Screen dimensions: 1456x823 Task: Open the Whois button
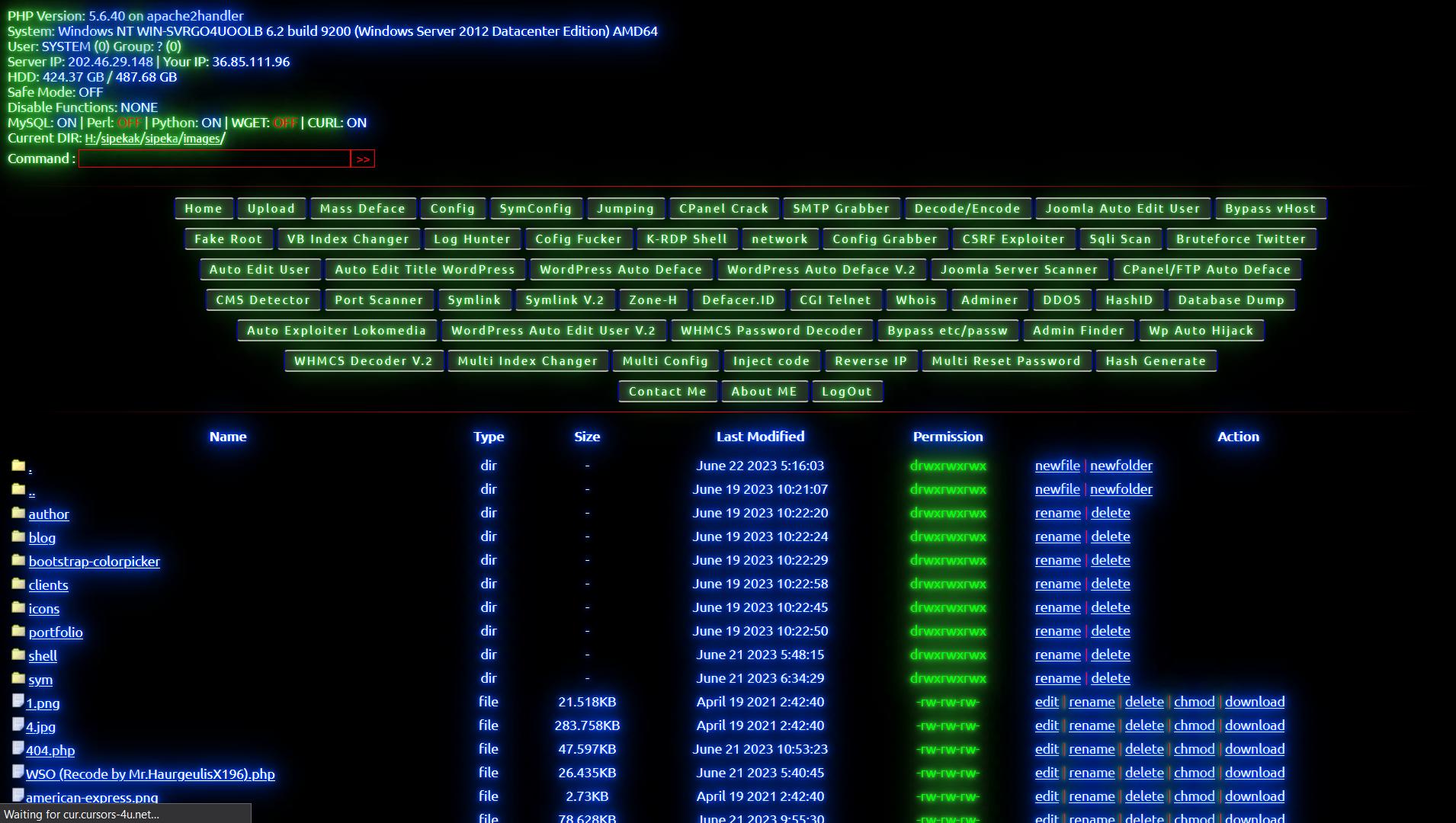coord(916,300)
